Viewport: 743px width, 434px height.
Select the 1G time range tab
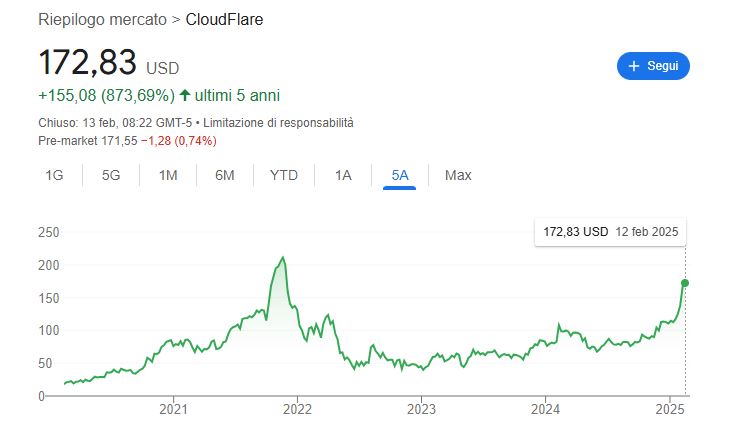54,175
